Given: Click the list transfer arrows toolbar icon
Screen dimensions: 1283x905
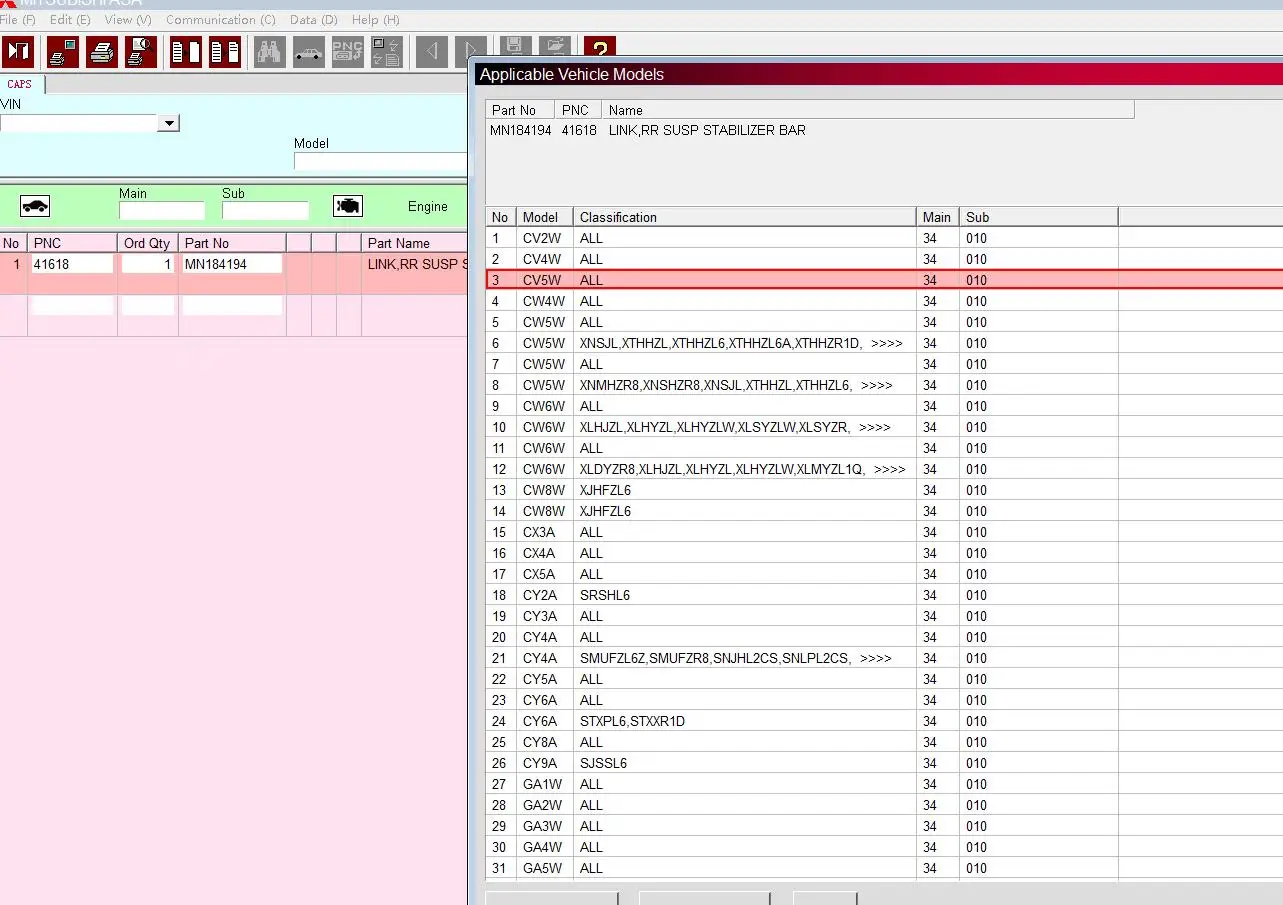Looking at the screenshot, I should pyautogui.click(x=386, y=51).
